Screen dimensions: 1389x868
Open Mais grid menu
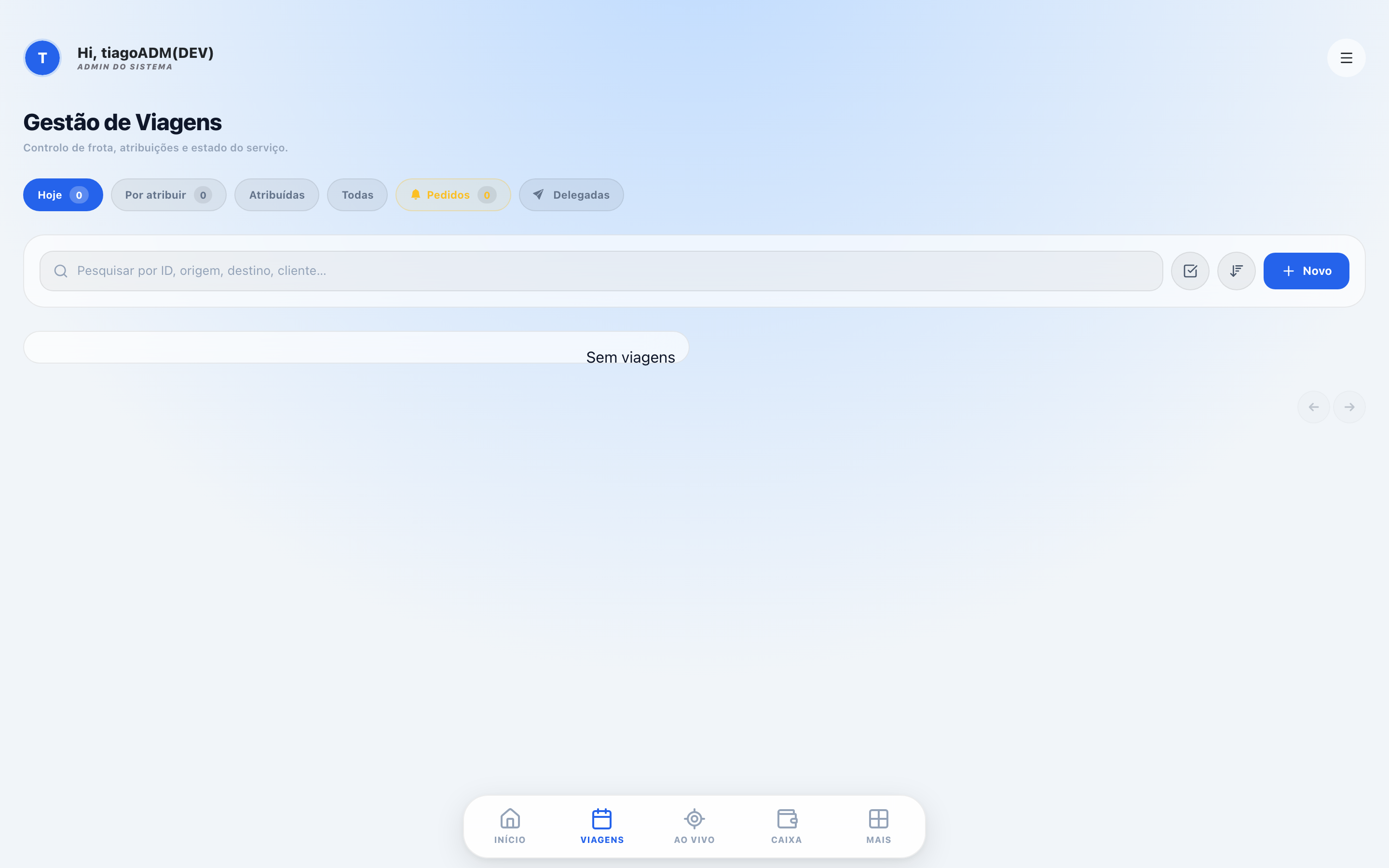(879, 827)
